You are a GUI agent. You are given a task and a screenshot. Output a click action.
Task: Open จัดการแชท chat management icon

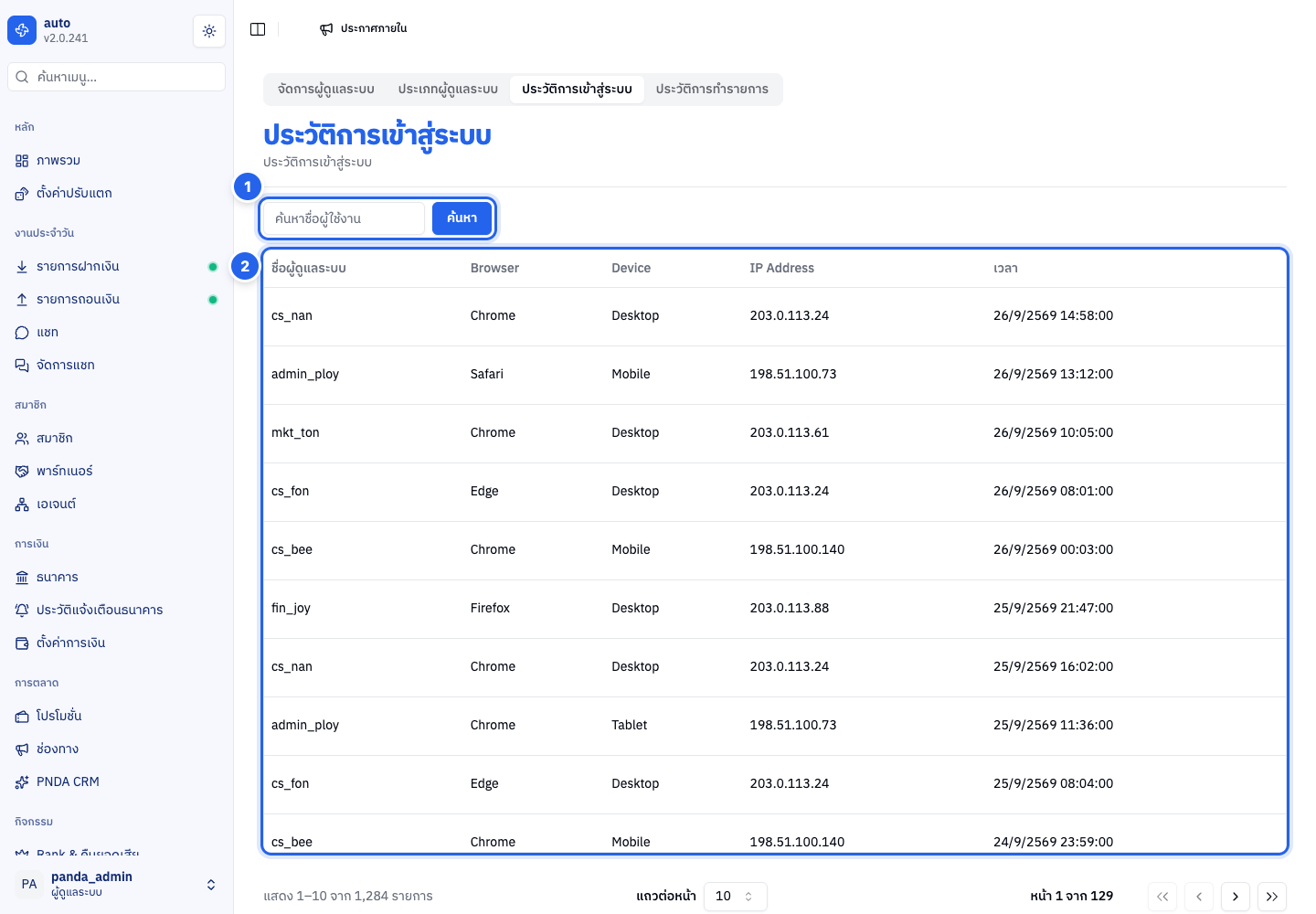click(x=22, y=366)
